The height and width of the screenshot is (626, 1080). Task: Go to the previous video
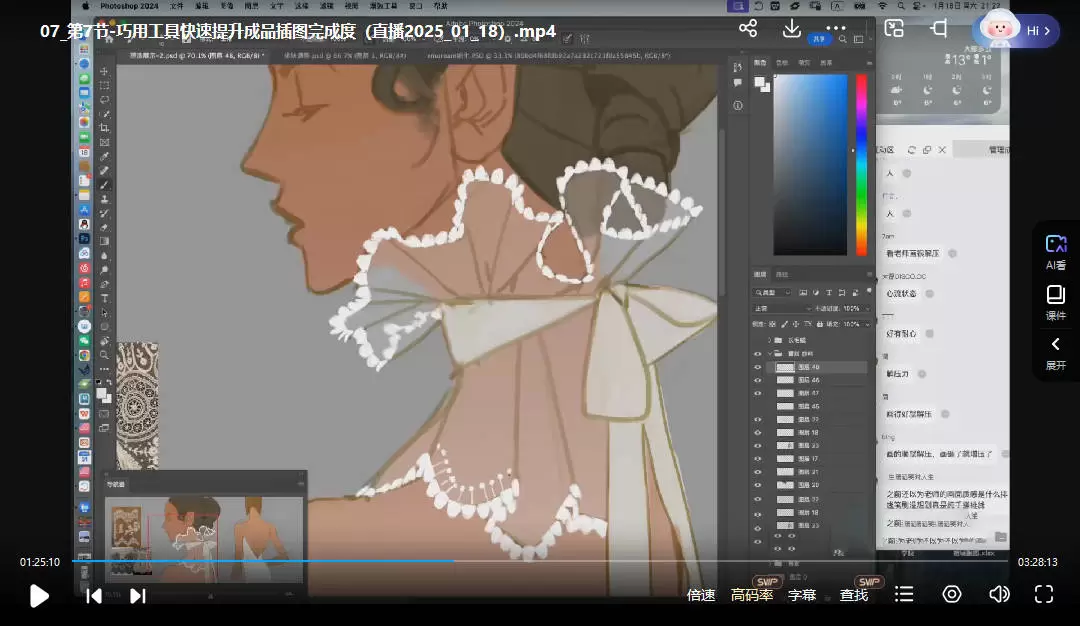[x=94, y=596]
